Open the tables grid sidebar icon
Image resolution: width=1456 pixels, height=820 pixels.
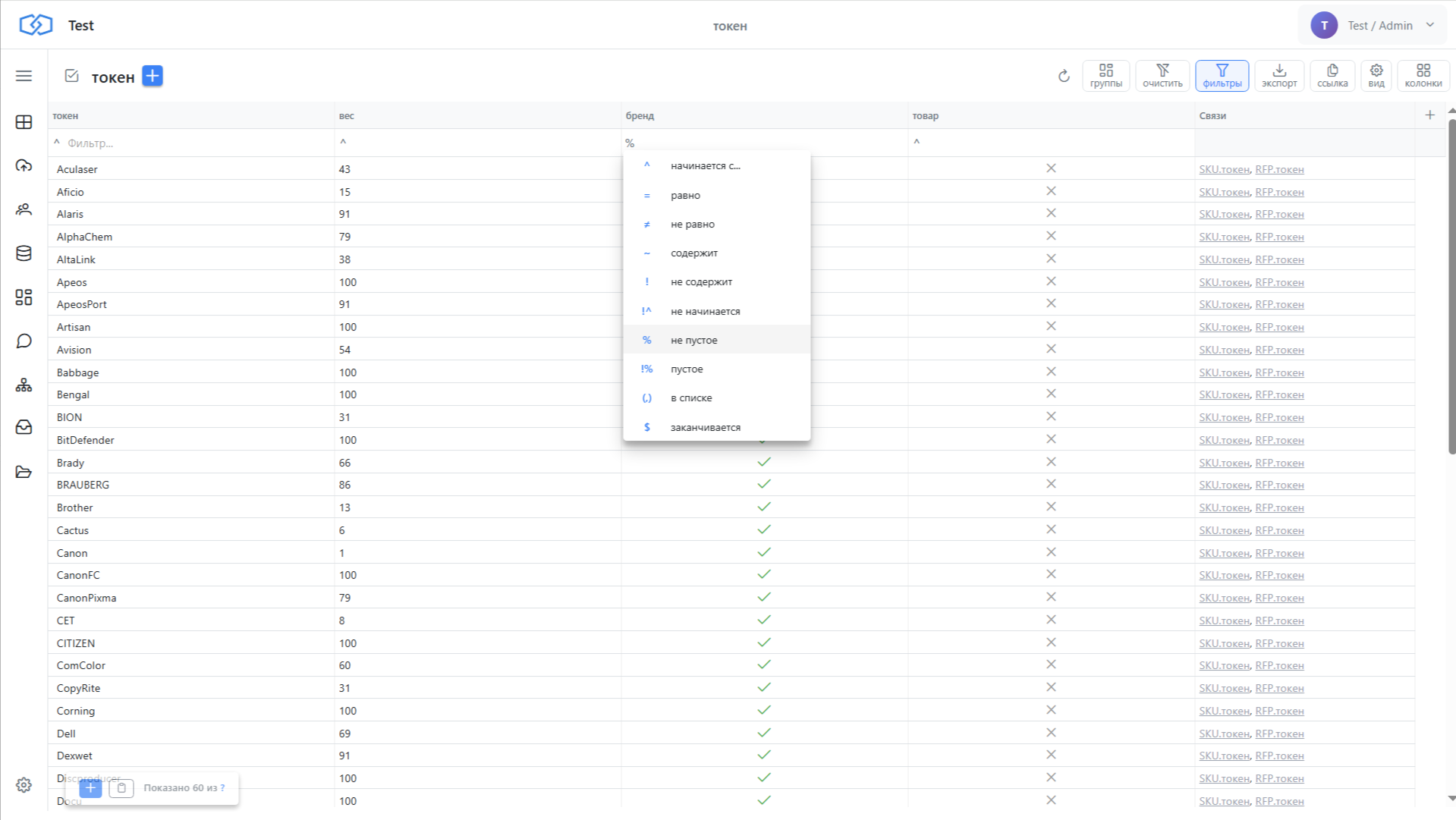click(24, 122)
